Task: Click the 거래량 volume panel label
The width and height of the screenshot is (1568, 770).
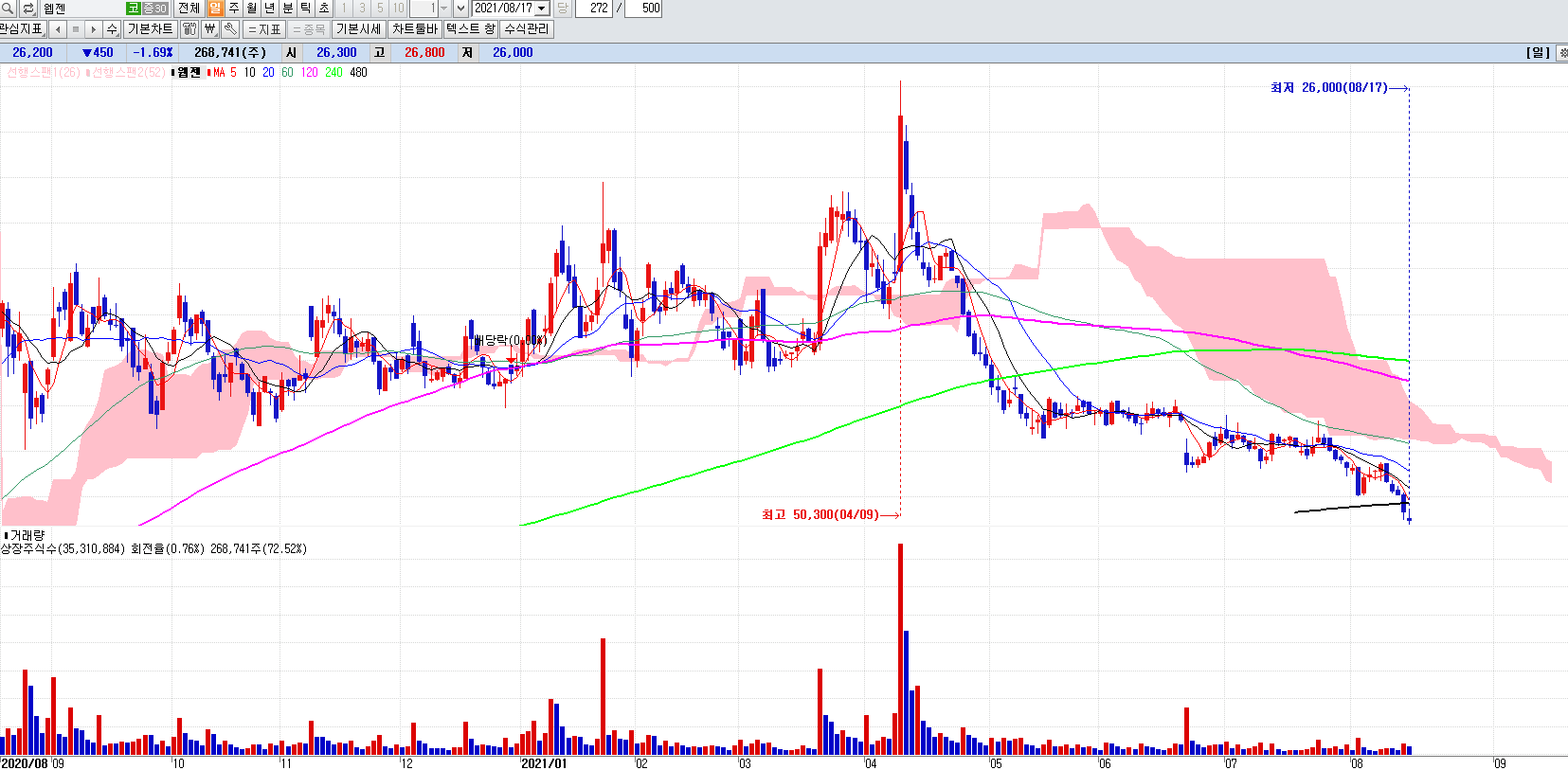Action: (x=27, y=535)
